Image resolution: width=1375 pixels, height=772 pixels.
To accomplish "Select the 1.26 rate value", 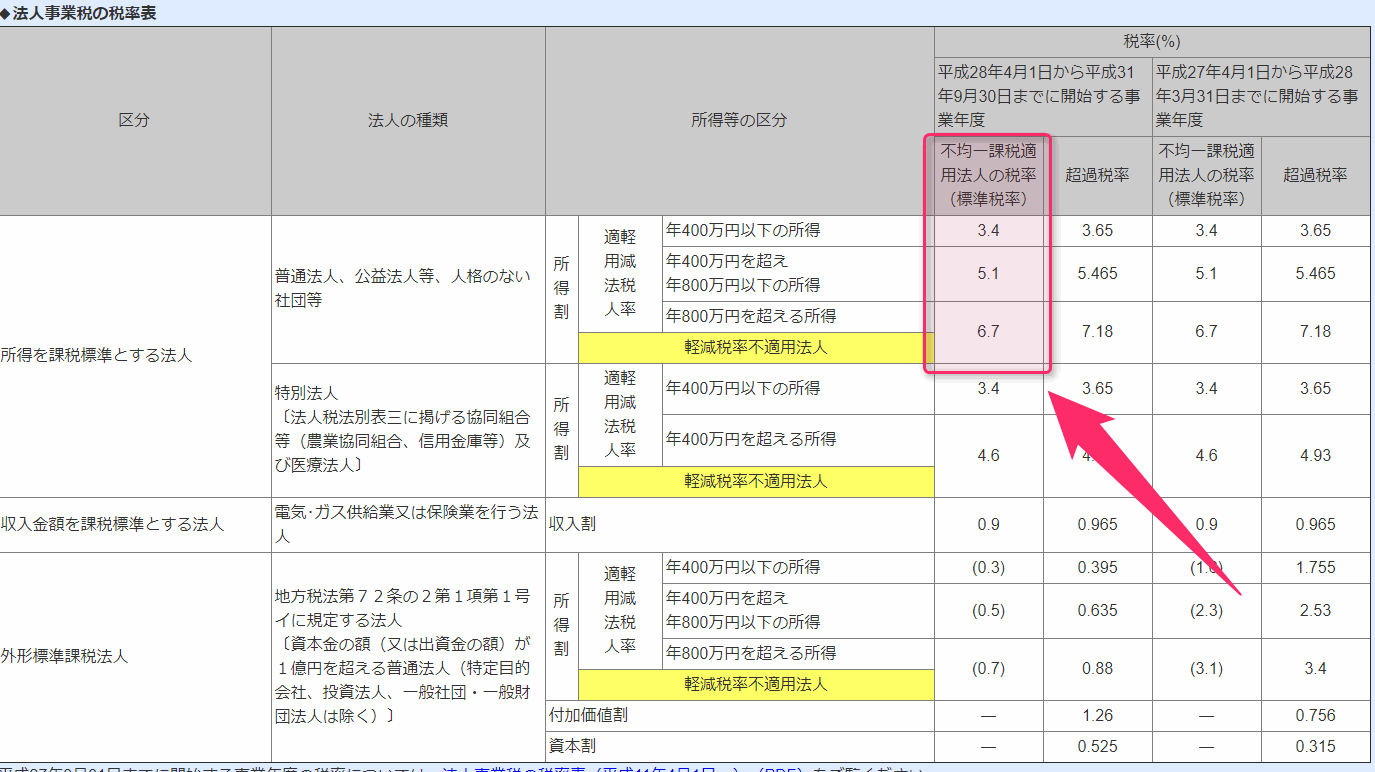I will click(1097, 715).
